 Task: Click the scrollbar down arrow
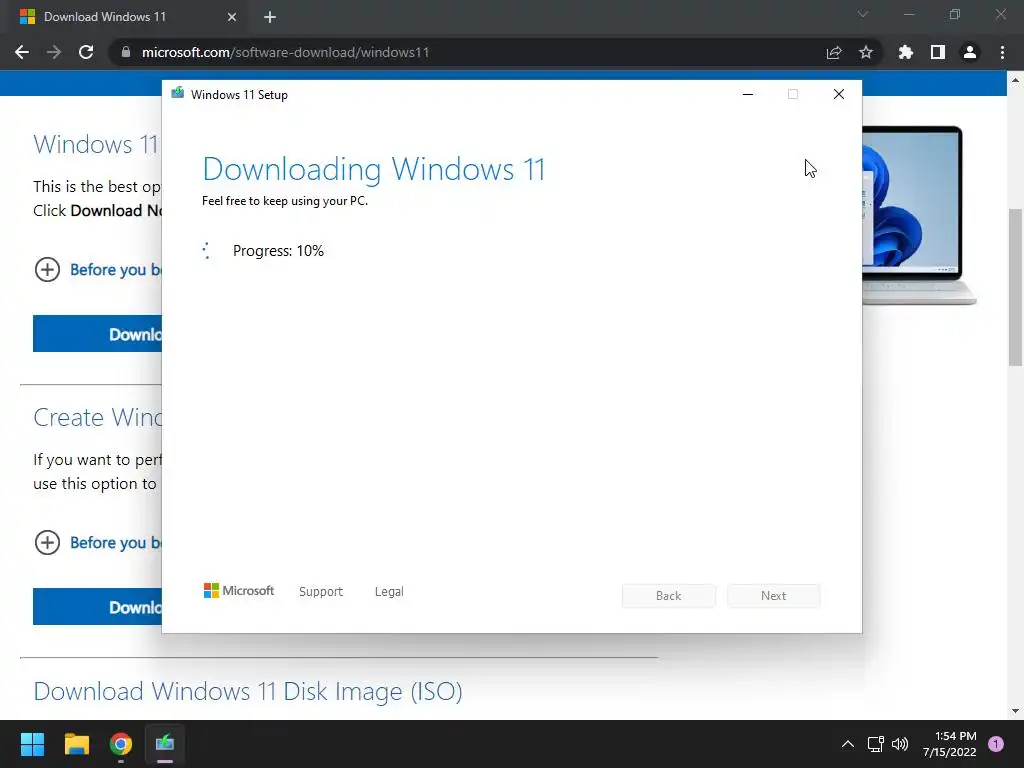click(1015, 711)
